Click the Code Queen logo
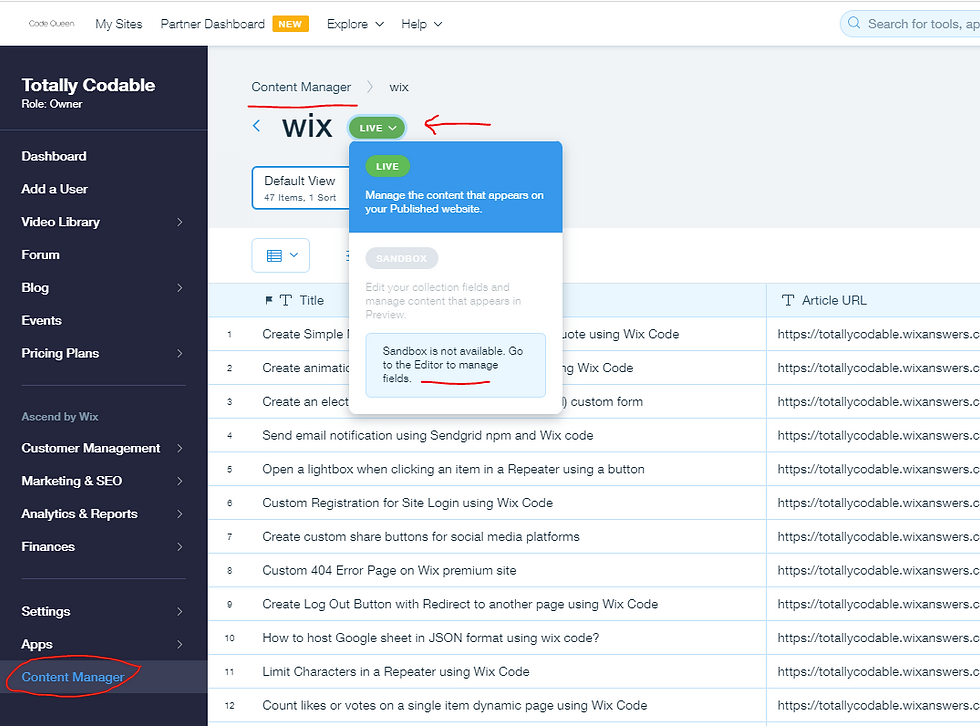 point(51,24)
